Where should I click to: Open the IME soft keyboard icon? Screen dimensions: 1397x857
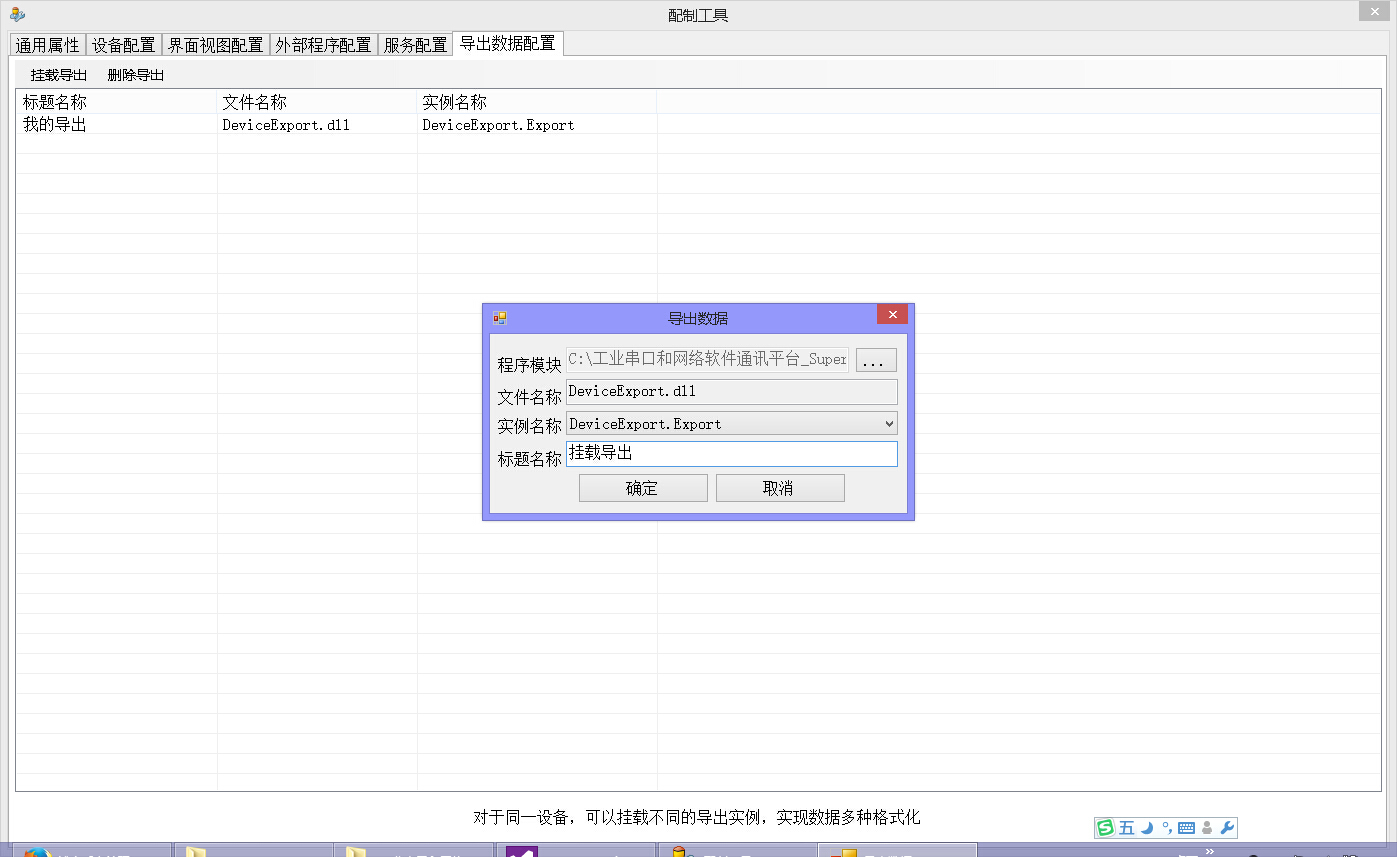click(x=1186, y=828)
